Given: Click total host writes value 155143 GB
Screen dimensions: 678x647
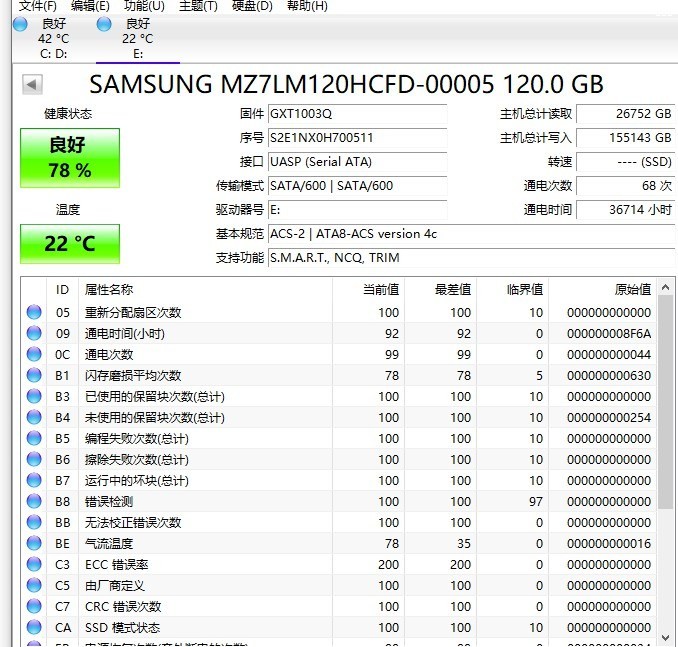Looking at the screenshot, I should pos(625,138).
